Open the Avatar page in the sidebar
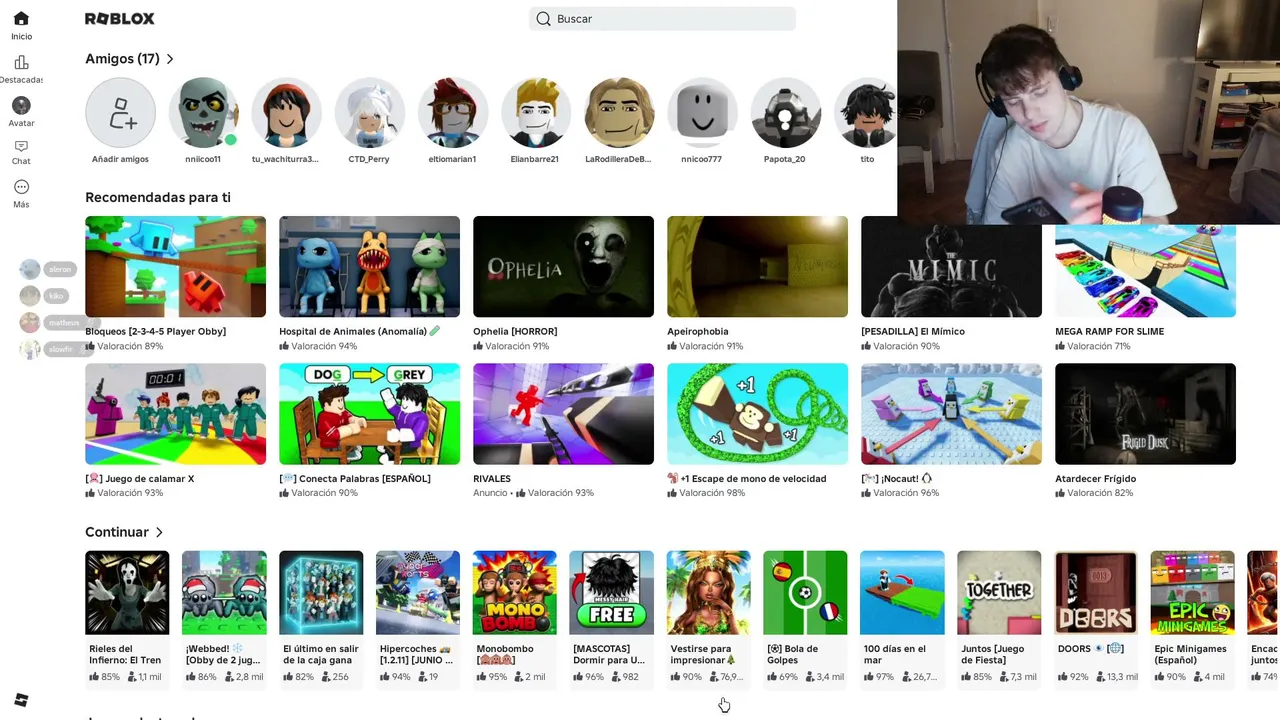1280x720 pixels. [x=21, y=112]
